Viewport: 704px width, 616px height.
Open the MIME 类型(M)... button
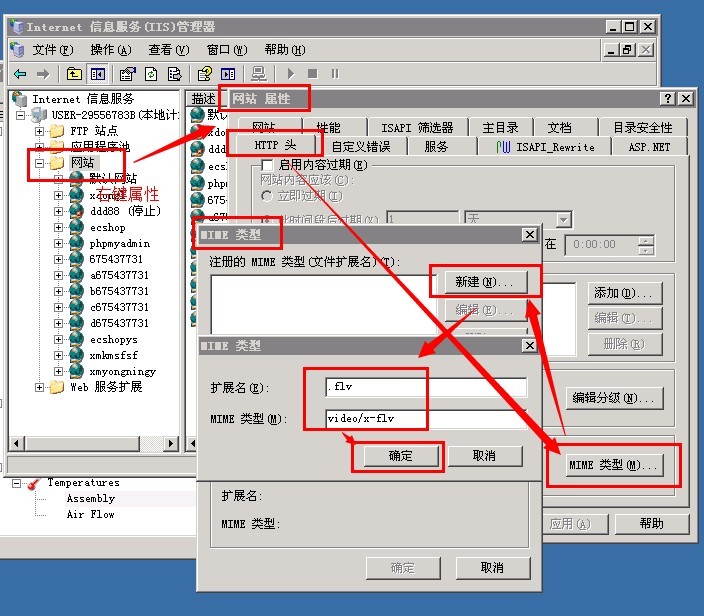tap(614, 465)
